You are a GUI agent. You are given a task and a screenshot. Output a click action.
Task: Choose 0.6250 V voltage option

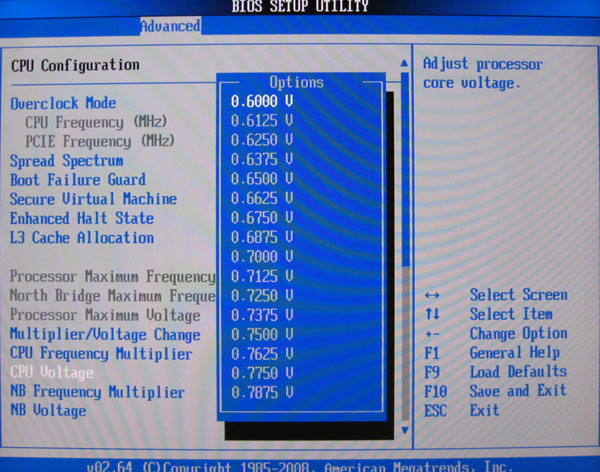pyautogui.click(x=262, y=140)
